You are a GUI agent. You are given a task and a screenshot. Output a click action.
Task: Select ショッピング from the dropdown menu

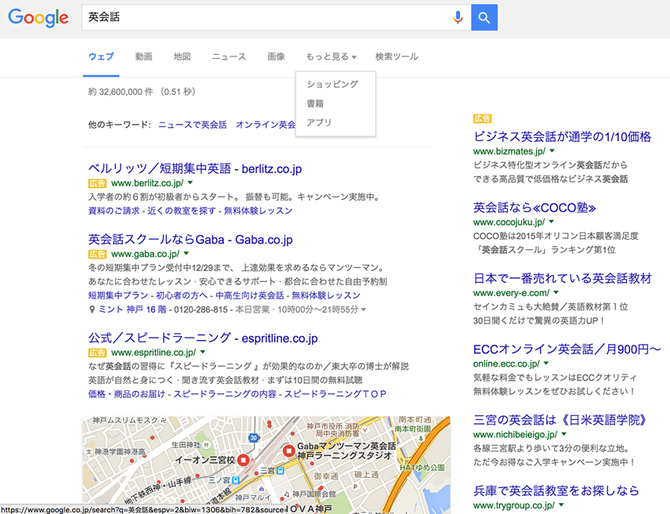click(x=332, y=84)
